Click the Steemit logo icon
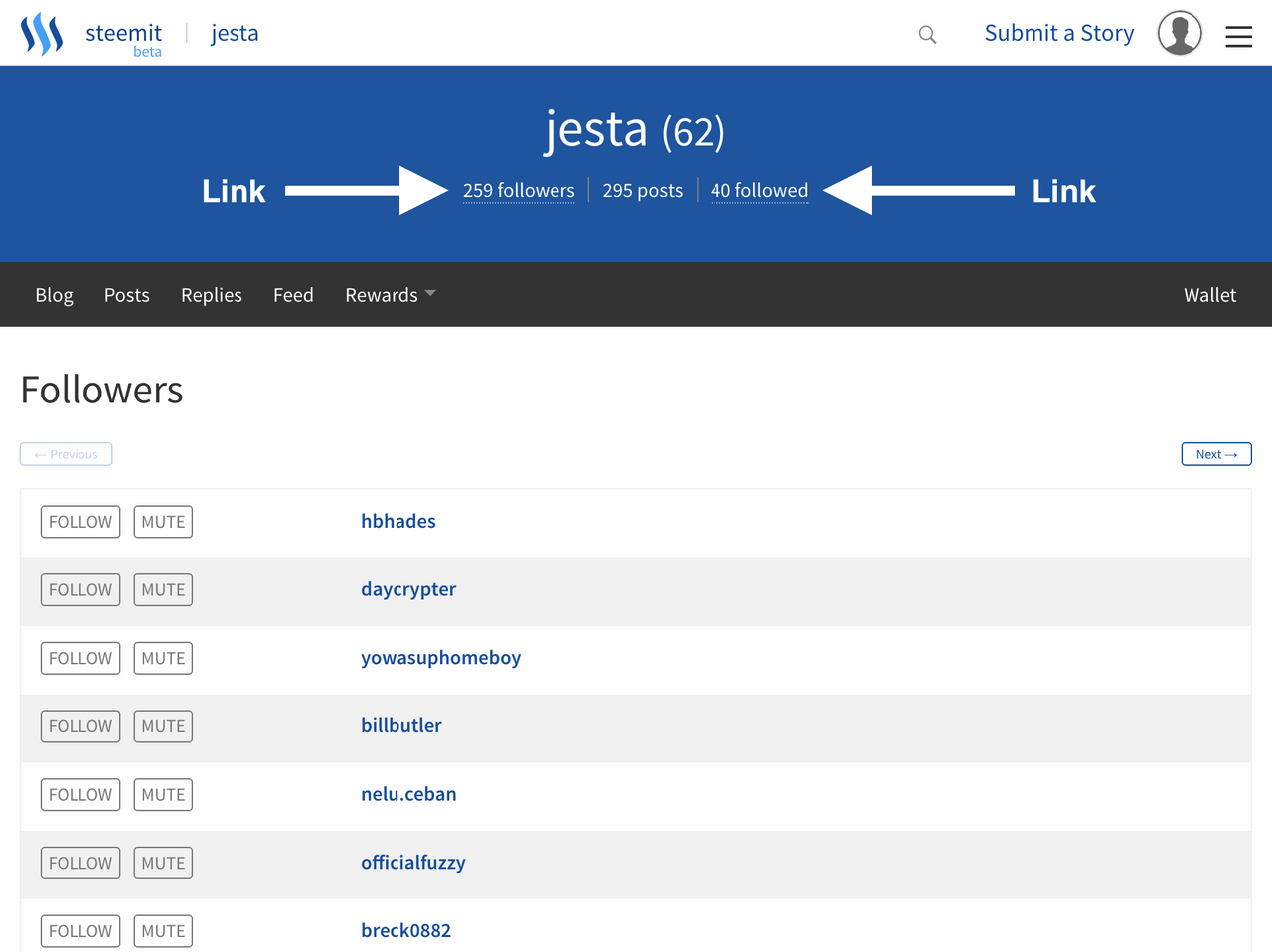This screenshot has height=952, width=1272. tap(42, 34)
